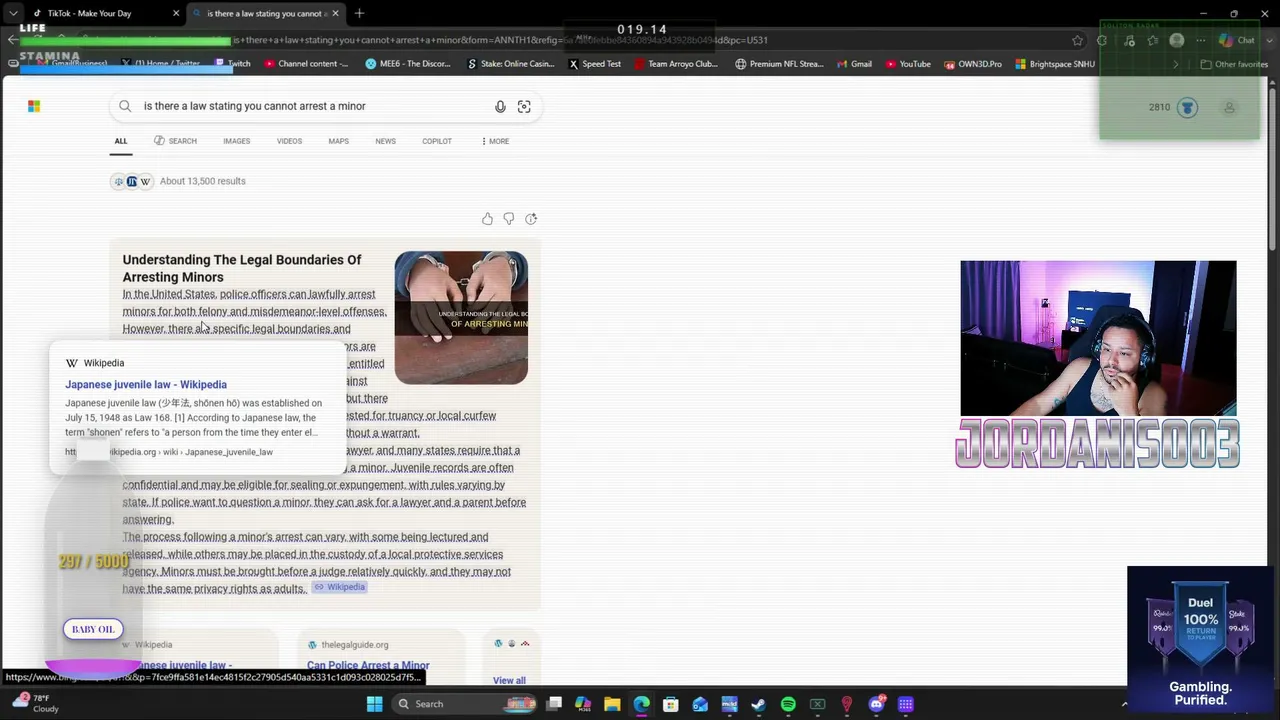Open Task View from taskbar

554,704
